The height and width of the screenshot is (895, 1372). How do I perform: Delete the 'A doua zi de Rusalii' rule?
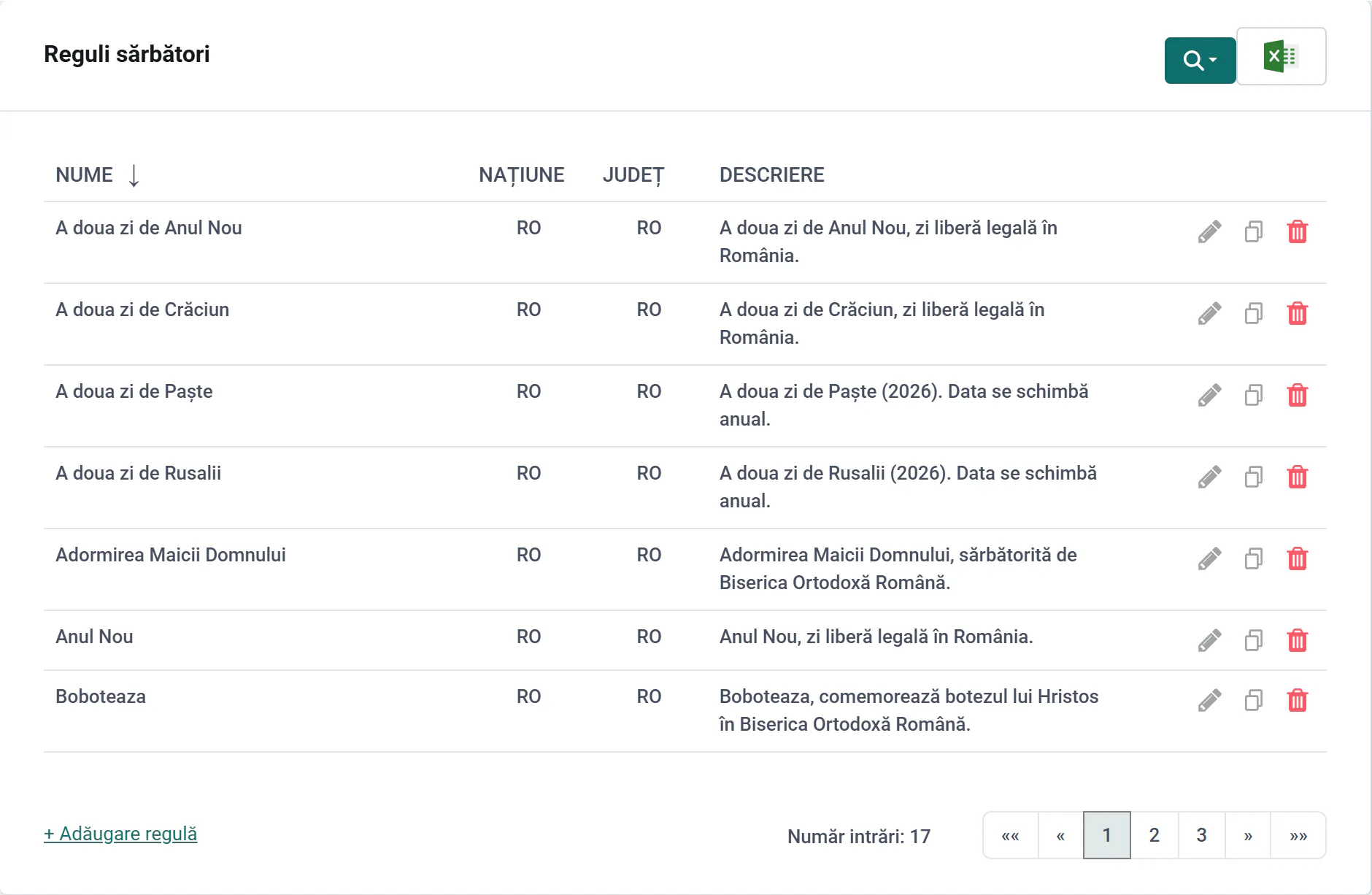click(1298, 477)
